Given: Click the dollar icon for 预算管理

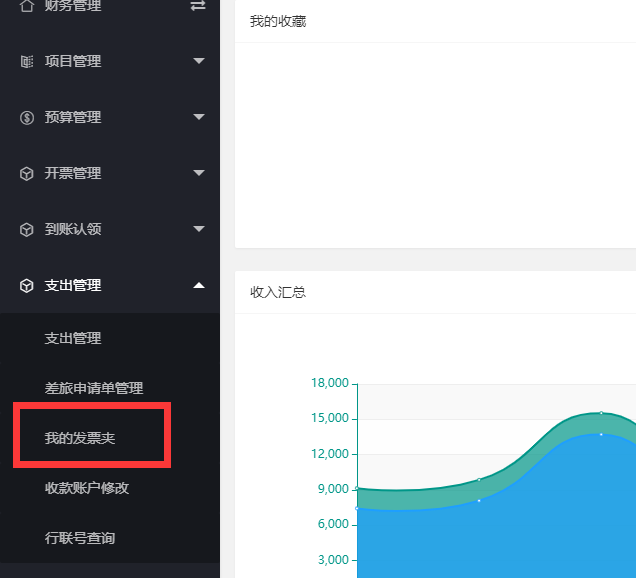Looking at the screenshot, I should (27, 118).
